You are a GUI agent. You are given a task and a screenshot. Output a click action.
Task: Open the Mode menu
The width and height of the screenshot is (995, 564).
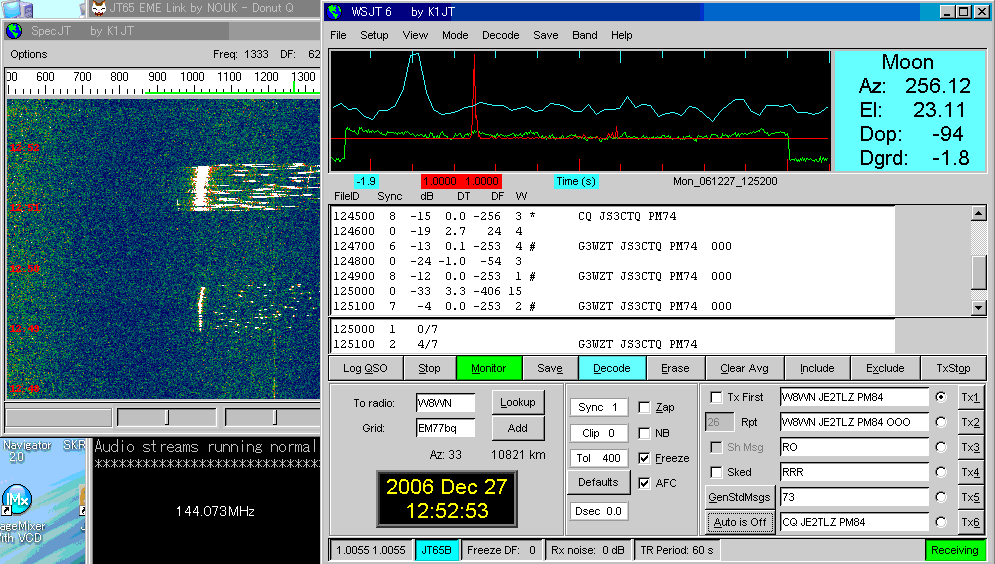[455, 35]
